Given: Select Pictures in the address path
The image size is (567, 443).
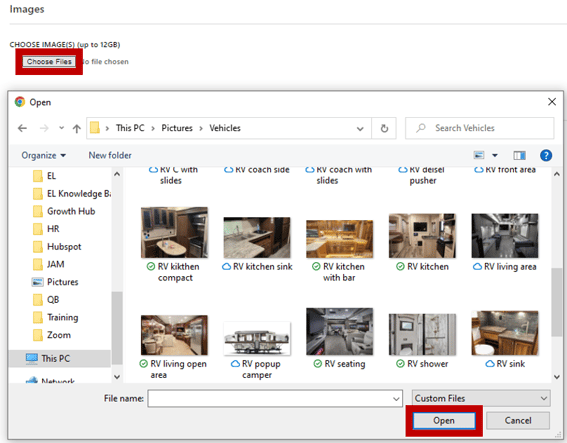Looking at the screenshot, I should tap(177, 128).
